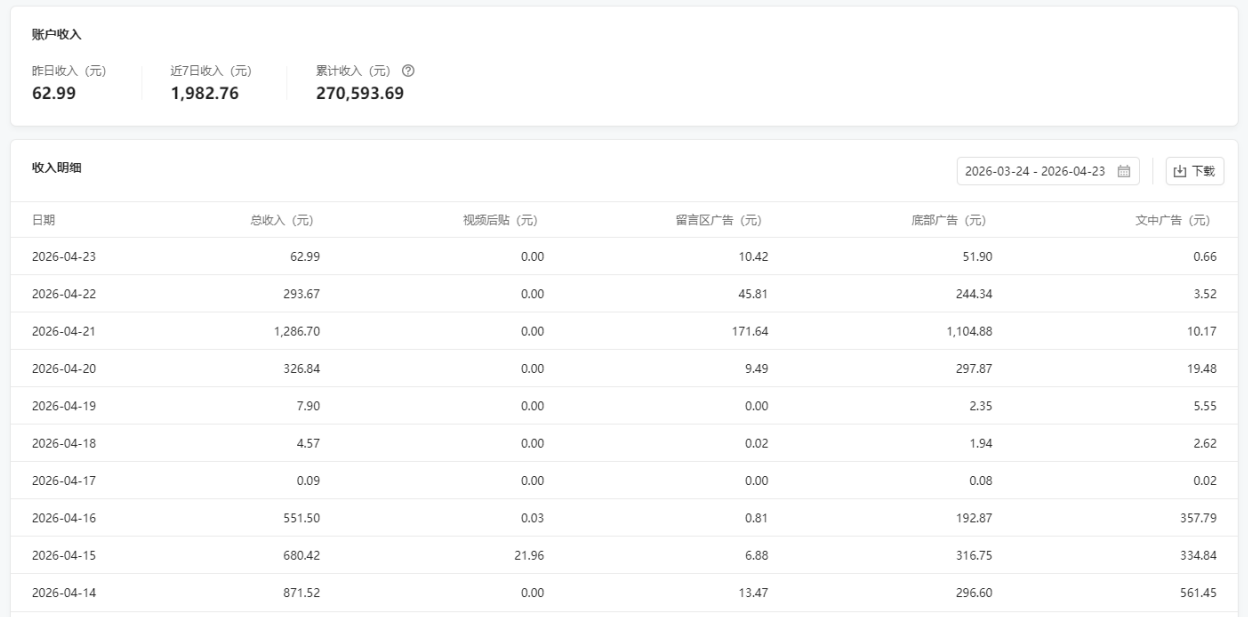
Task: Click the 近7日收入 value 1,982.76
Action: 205,94
